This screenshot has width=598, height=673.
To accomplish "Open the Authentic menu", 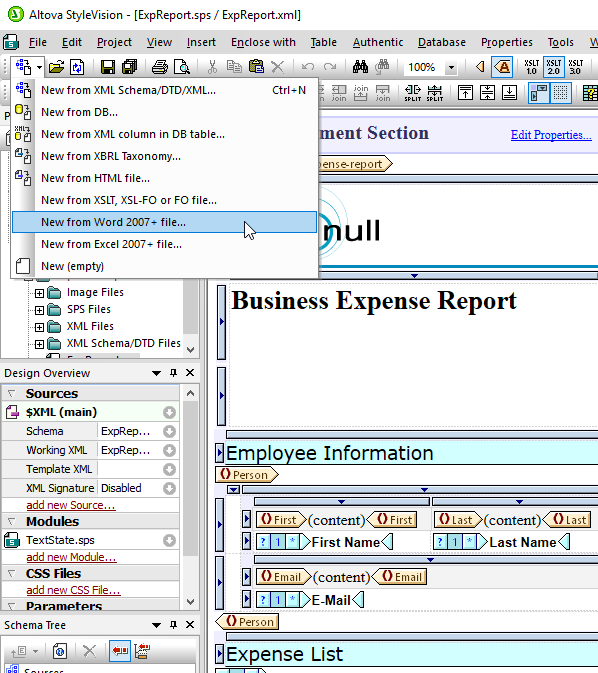I will [x=378, y=42].
